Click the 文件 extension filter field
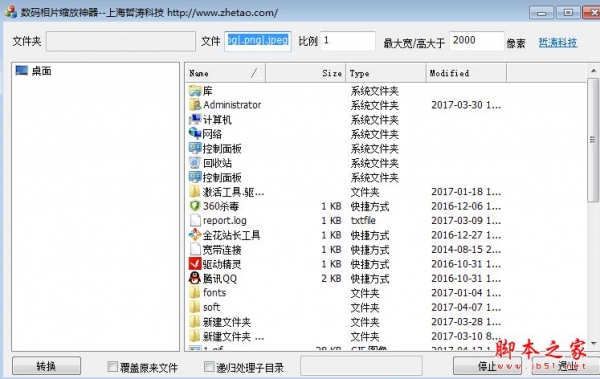 258,41
